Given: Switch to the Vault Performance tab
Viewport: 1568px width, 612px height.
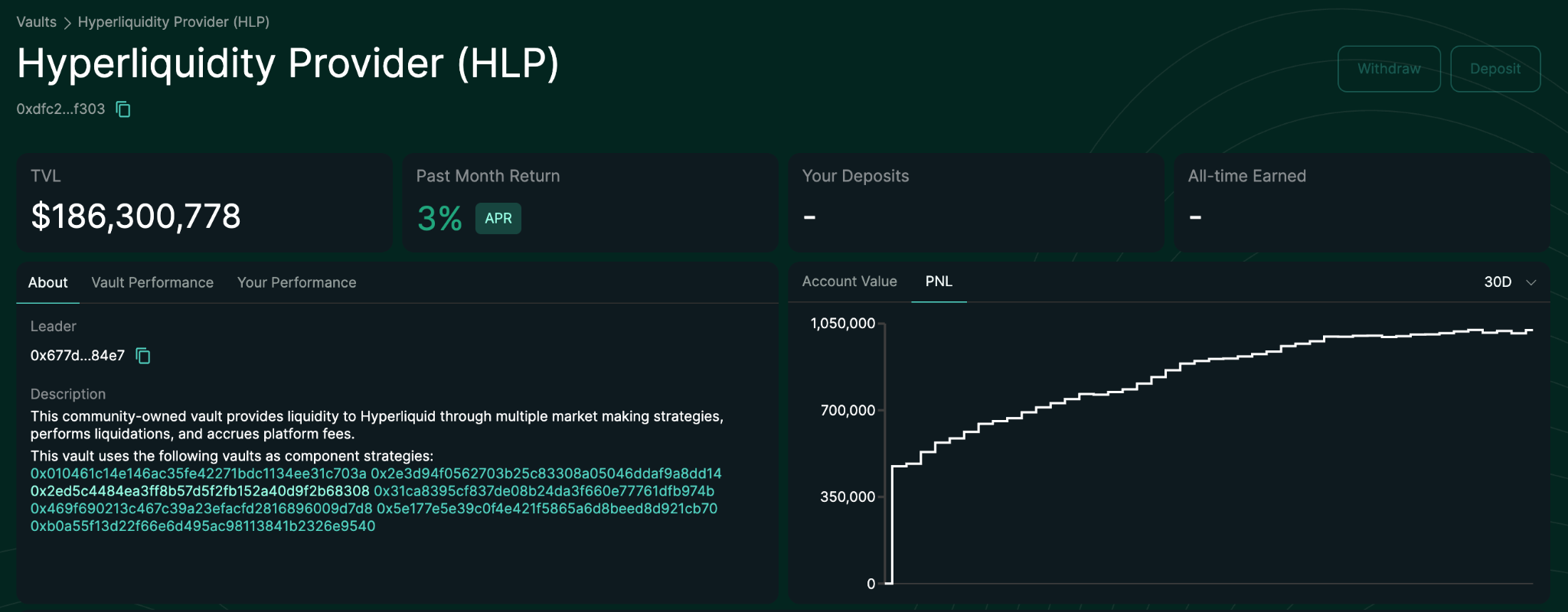Looking at the screenshot, I should (x=152, y=282).
